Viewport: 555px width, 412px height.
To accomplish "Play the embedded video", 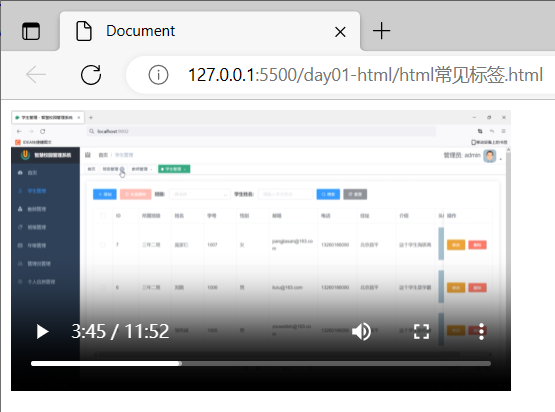I will click(42, 332).
